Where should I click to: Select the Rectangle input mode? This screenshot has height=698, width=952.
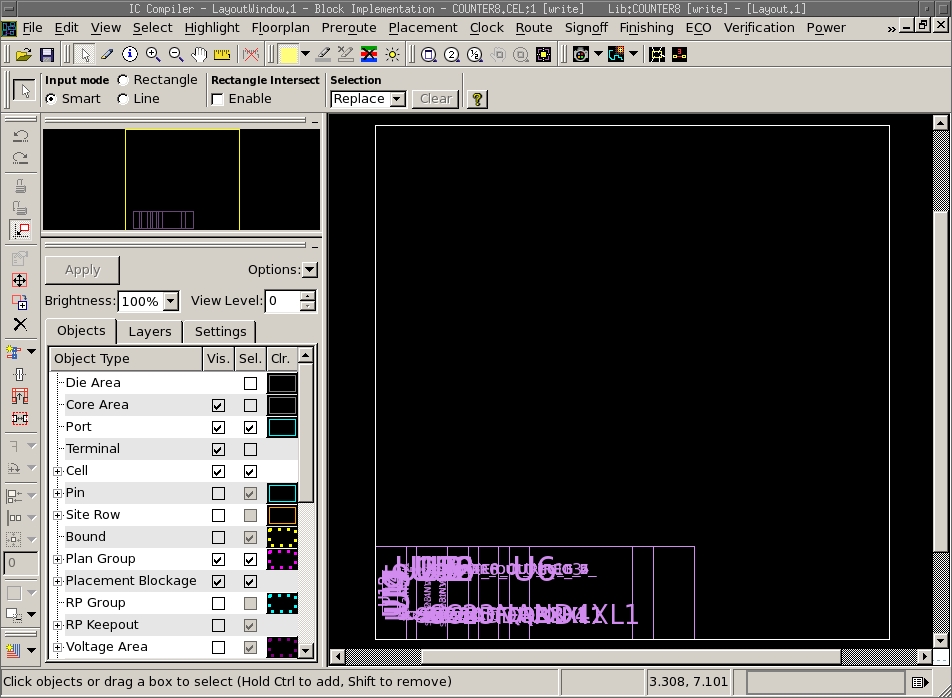[x=123, y=80]
